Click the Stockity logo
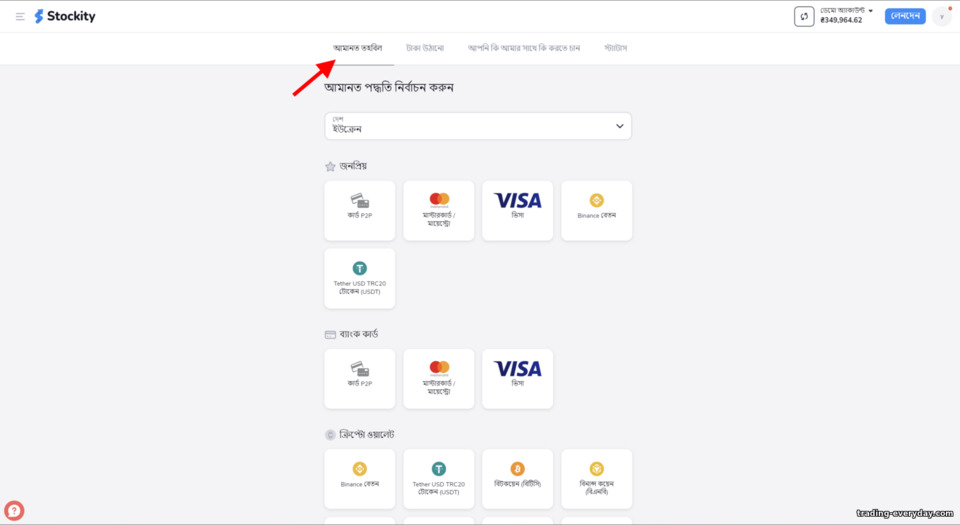Viewport: 960px width, 525px height. coord(65,17)
